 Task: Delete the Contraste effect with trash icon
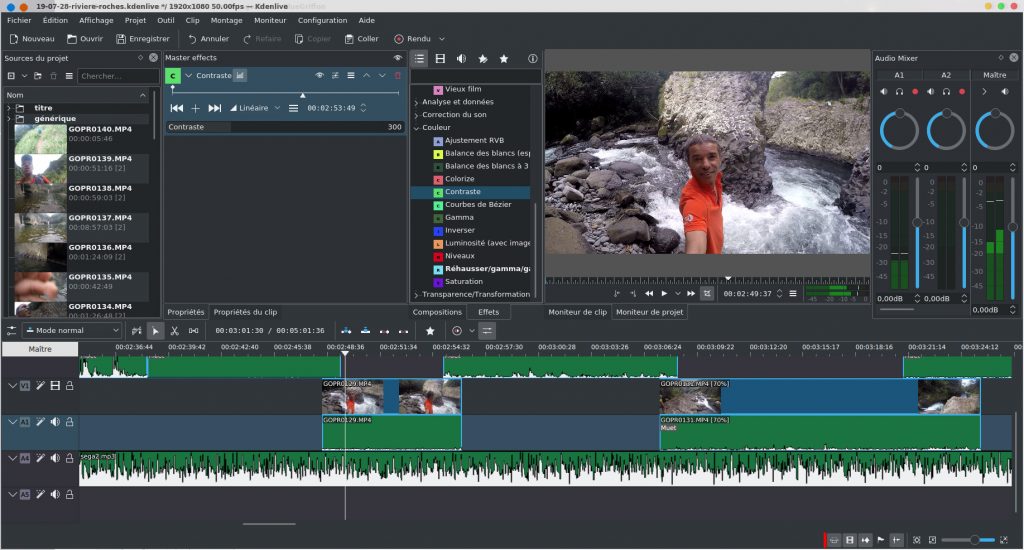[397, 75]
